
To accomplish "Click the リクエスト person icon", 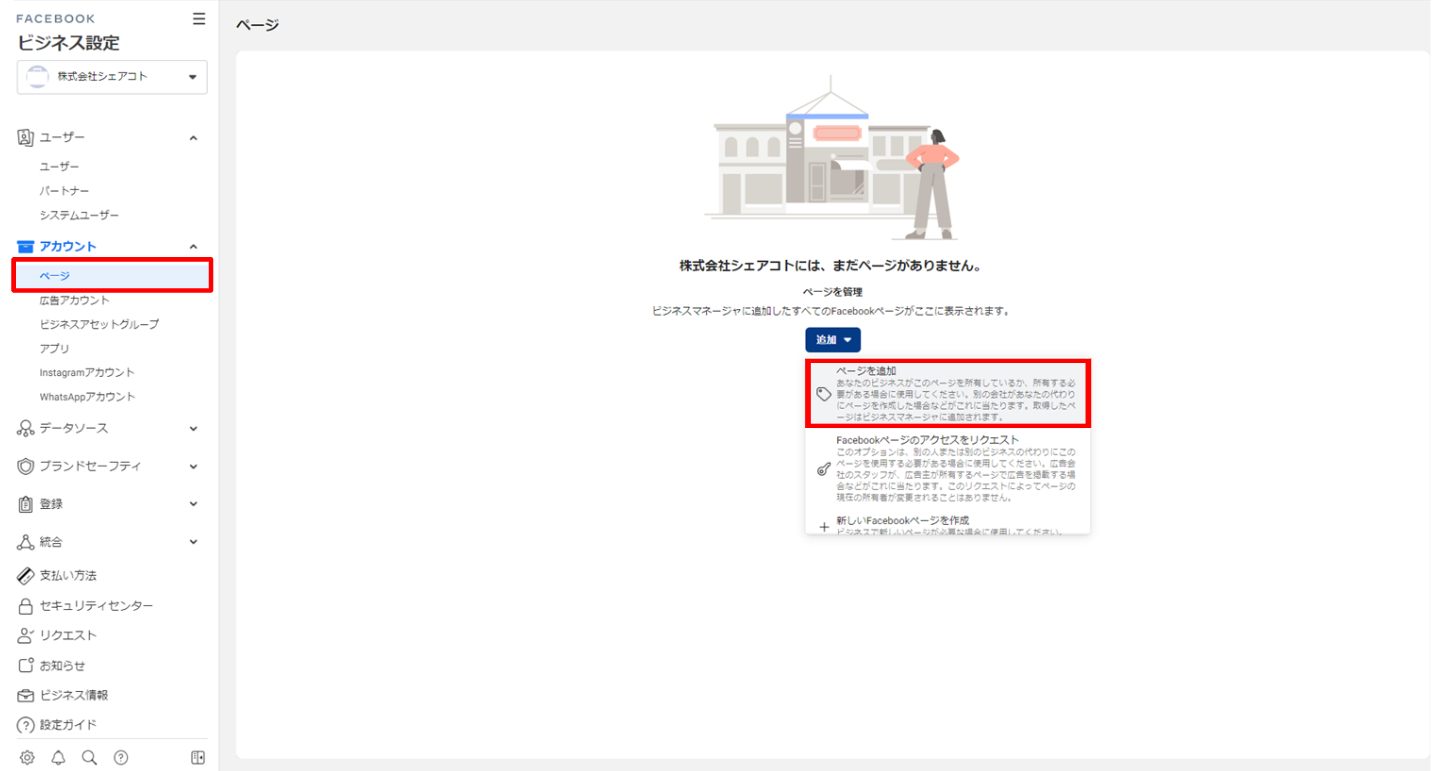I will click(x=26, y=636).
